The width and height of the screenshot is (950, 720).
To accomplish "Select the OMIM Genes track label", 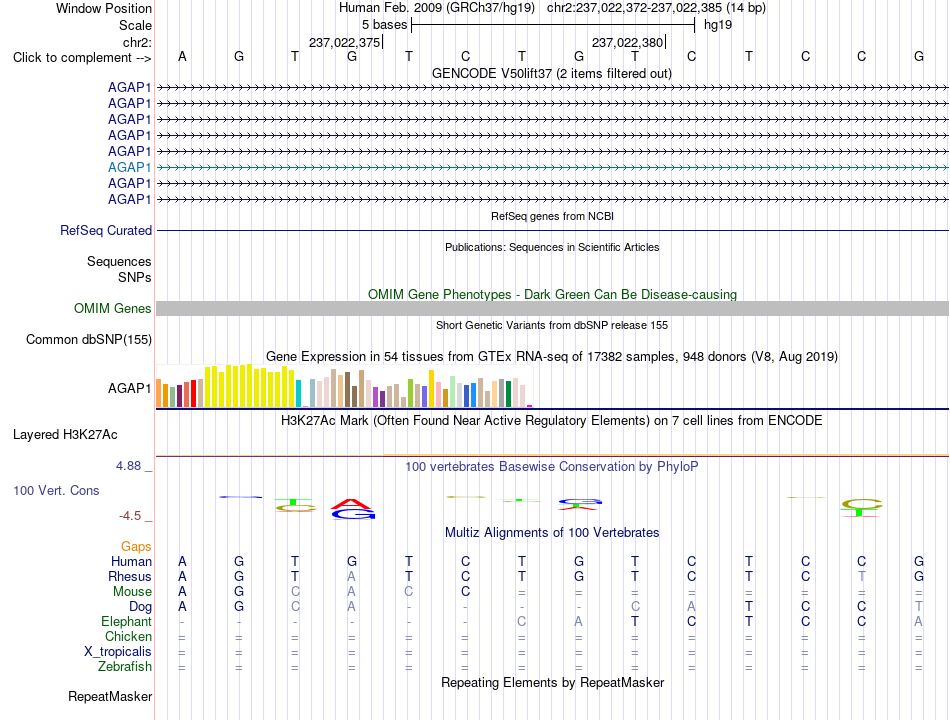I will [112, 308].
